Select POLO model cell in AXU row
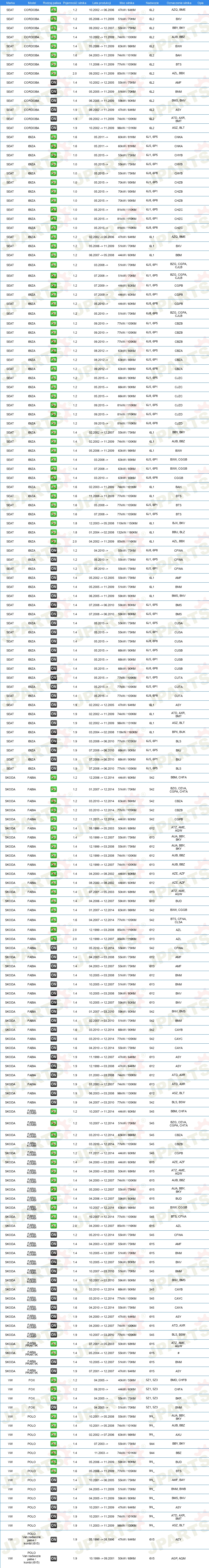The image size is (209, 1568). (32, 1435)
